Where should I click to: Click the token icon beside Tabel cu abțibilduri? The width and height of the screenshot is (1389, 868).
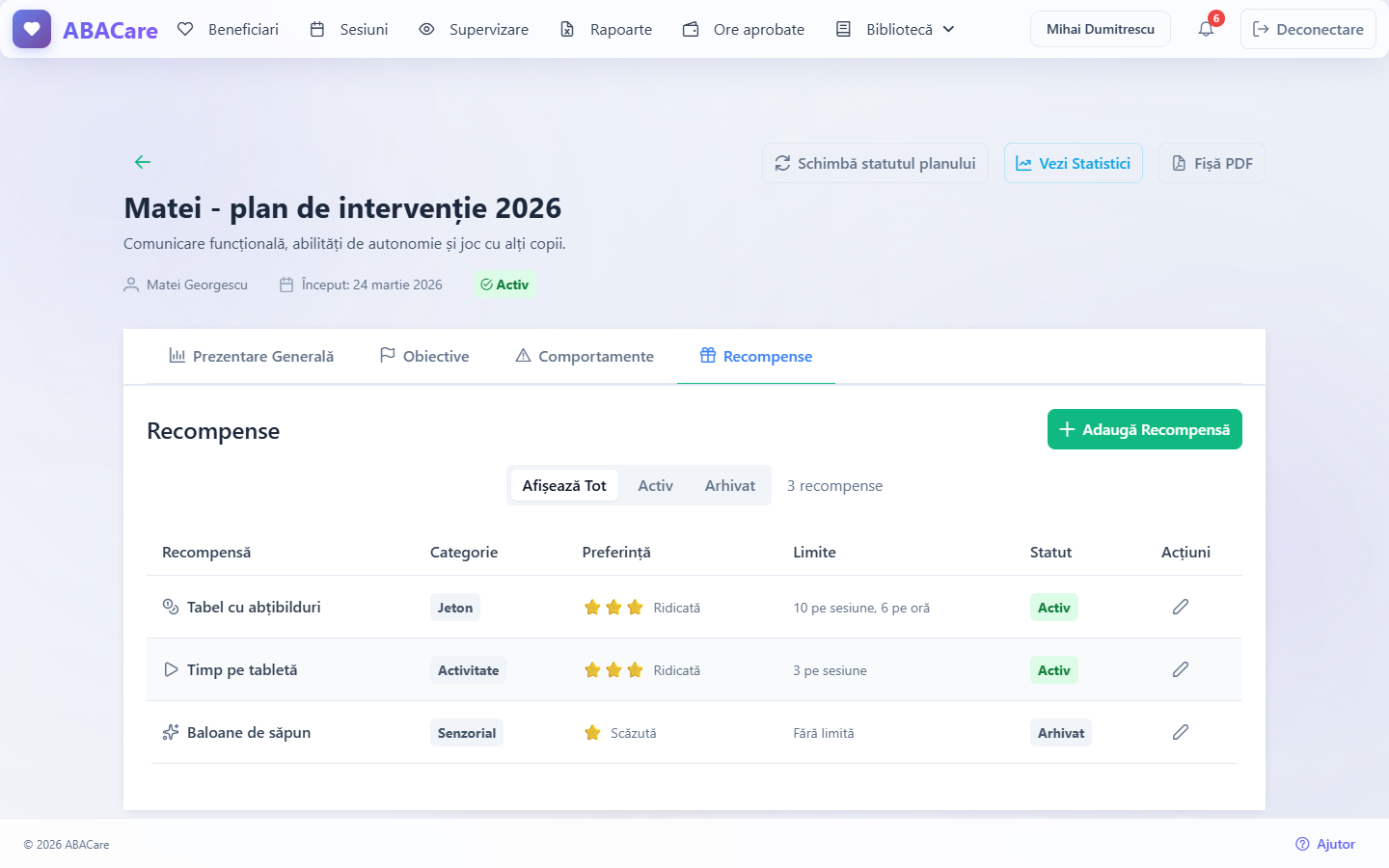171,607
